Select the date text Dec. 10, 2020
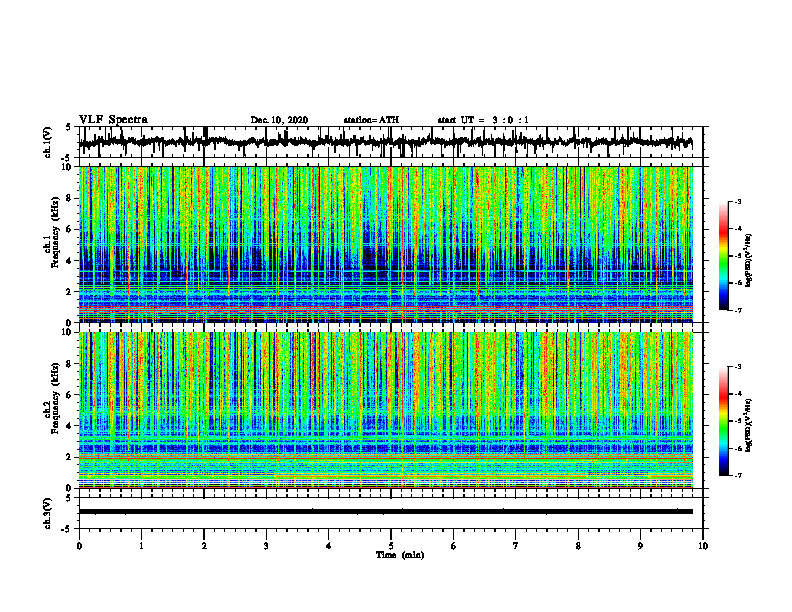792x612 pixels. 279,120
